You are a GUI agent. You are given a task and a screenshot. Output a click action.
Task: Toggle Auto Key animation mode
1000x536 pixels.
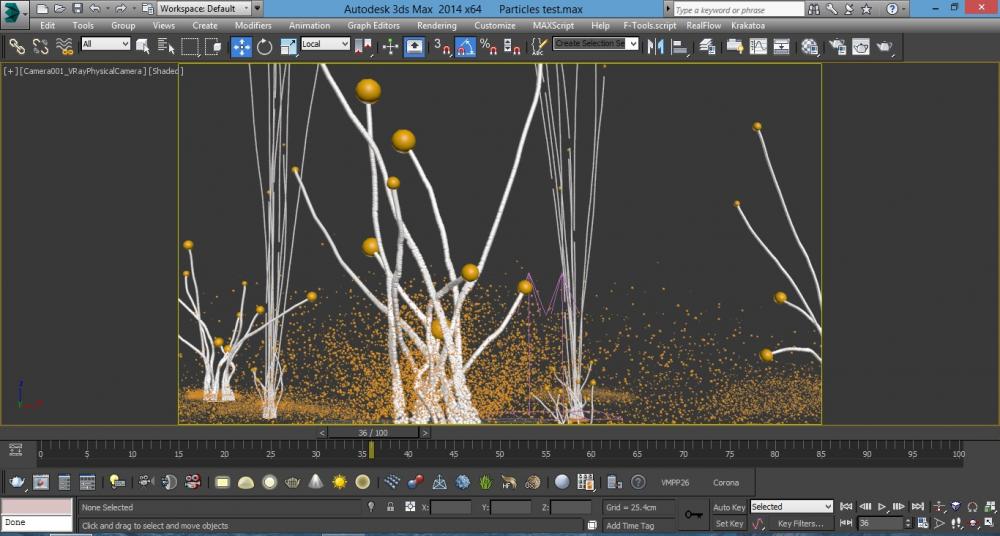[728, 507]
